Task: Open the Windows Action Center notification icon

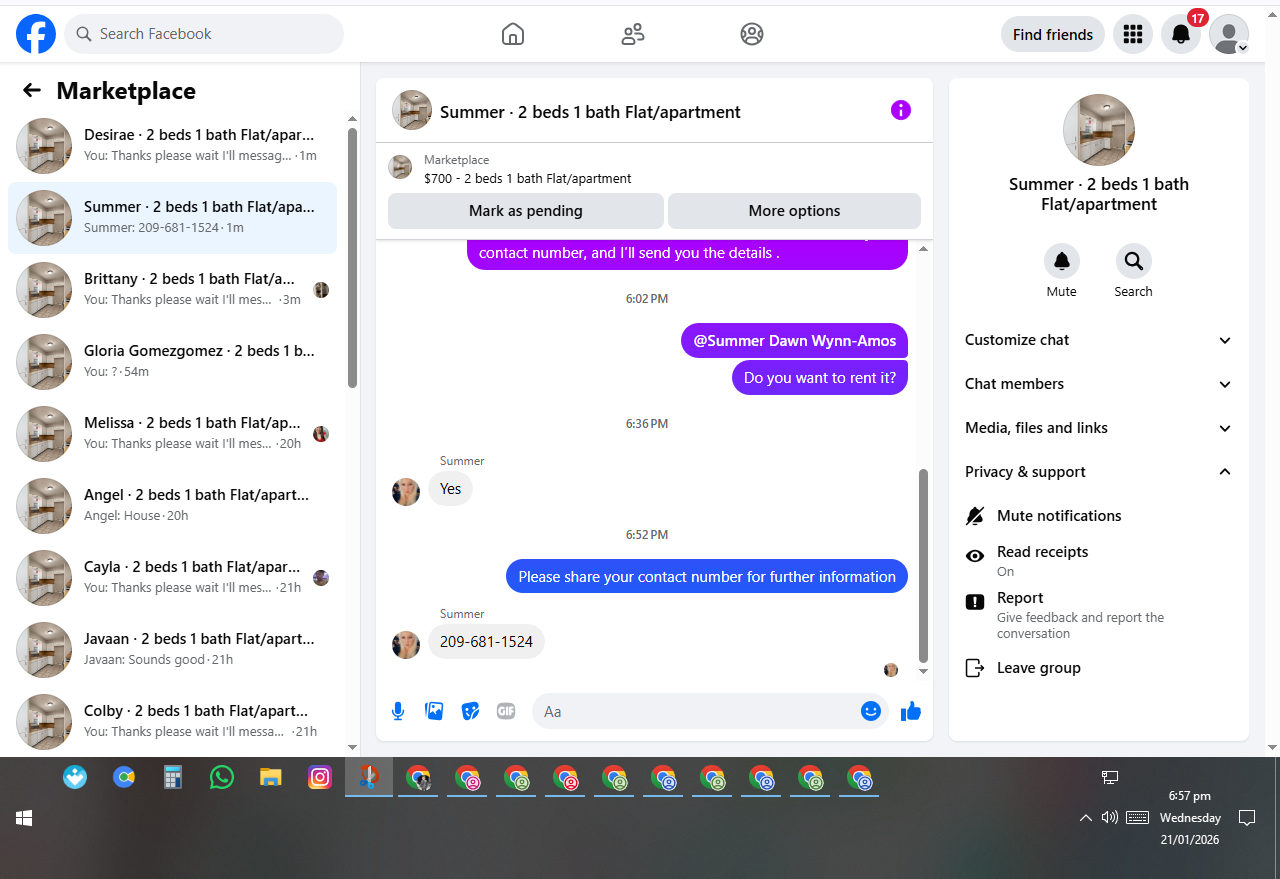Action: click(1247, 818)
